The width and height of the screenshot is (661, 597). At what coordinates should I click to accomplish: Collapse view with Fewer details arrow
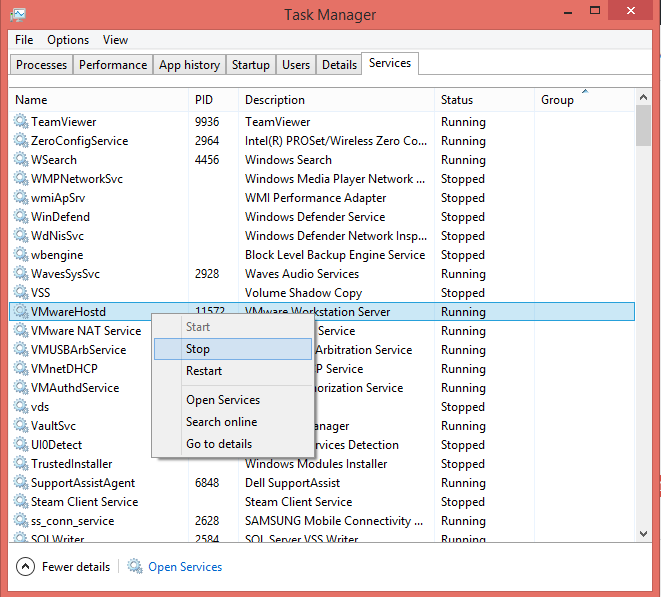[25, 567]
